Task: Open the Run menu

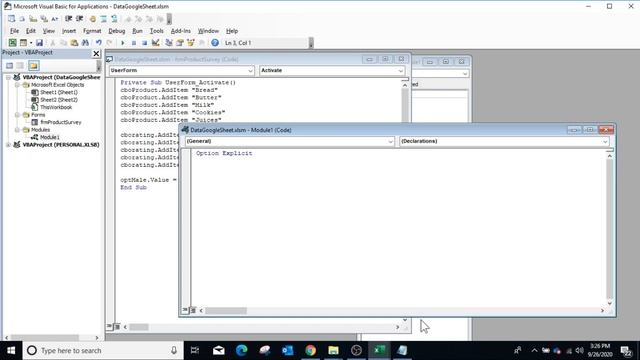Action: pyautogui.click(x=138, y=31)
